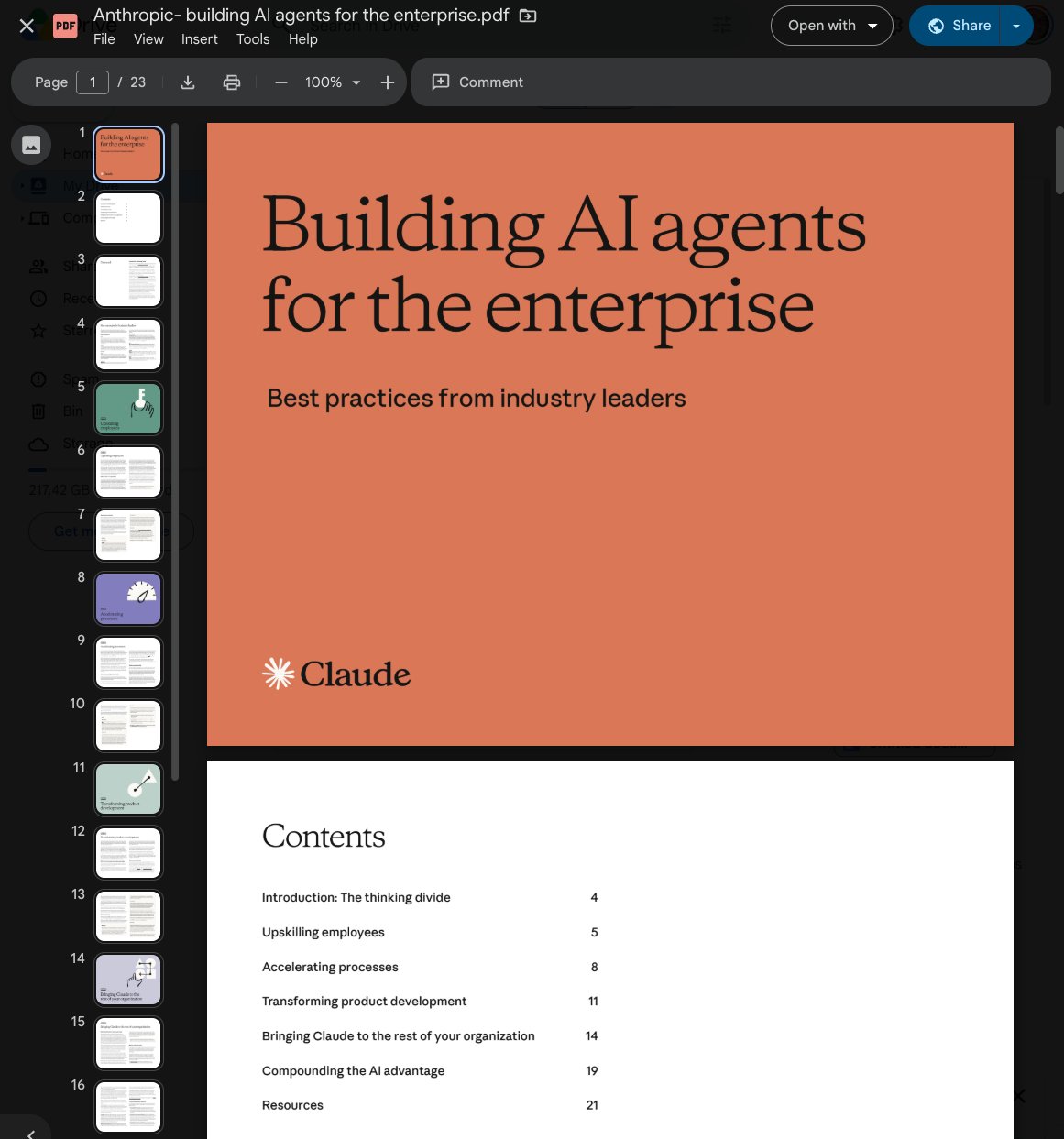Click 'Bringing Claude to the rest' contents entry
The height and width of the screenshot is (1139, 1064).
point(398,1035)
